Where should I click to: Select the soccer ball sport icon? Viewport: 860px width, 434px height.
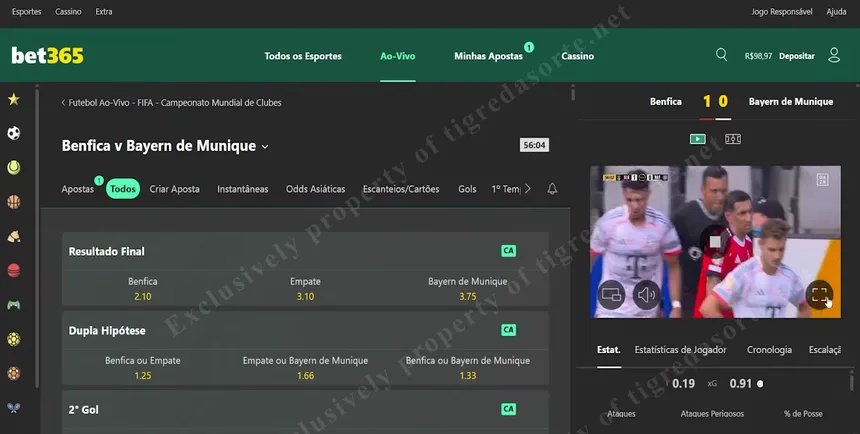(x=14, y=133)
